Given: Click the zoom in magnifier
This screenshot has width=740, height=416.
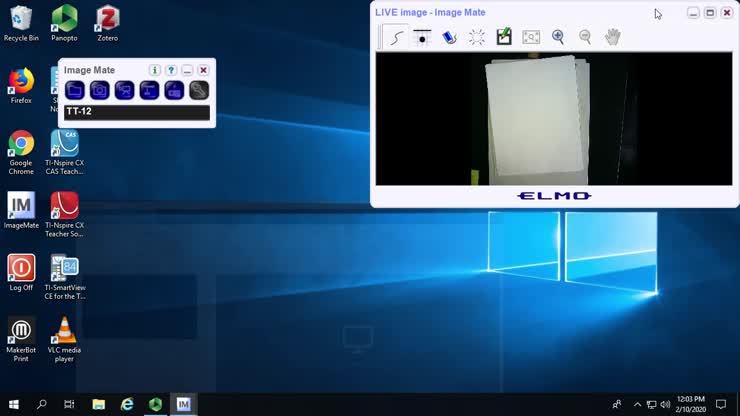Looking at the screenshot, I should coord(558,37).
